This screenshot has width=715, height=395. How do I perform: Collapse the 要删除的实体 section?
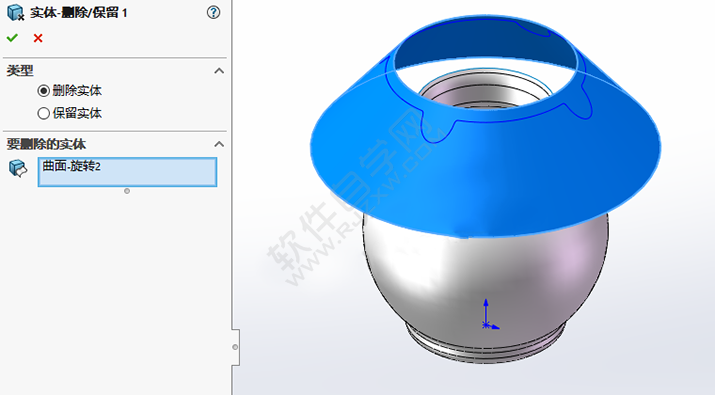(x=219, y=144)
